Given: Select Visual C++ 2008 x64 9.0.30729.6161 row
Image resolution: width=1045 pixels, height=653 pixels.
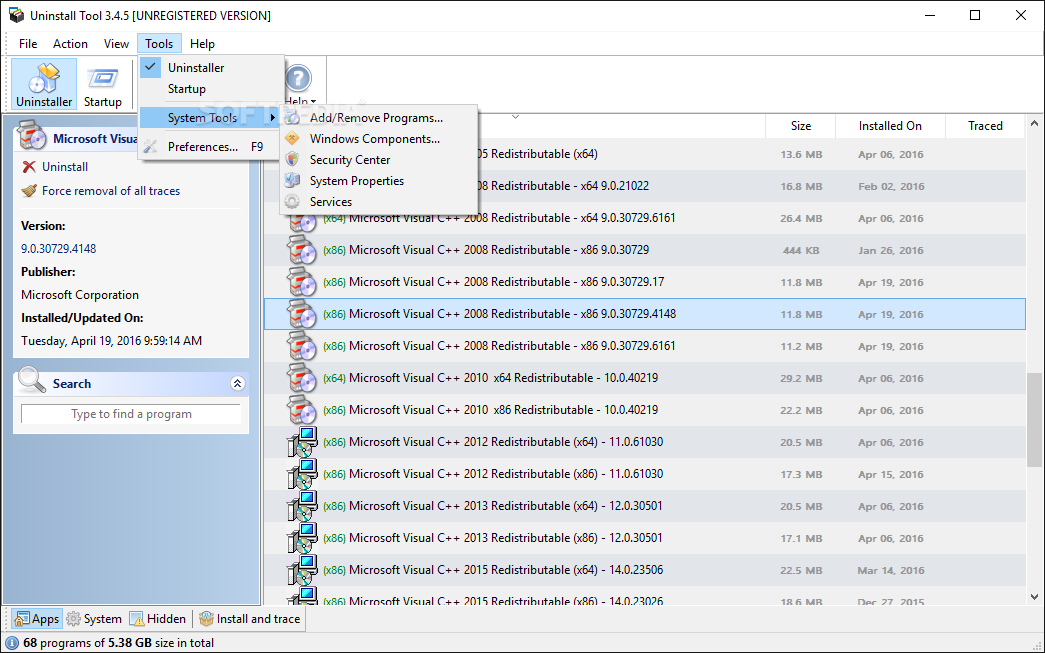Looking at the screenshot, I should pyautogui.click(x=644, y=218).
